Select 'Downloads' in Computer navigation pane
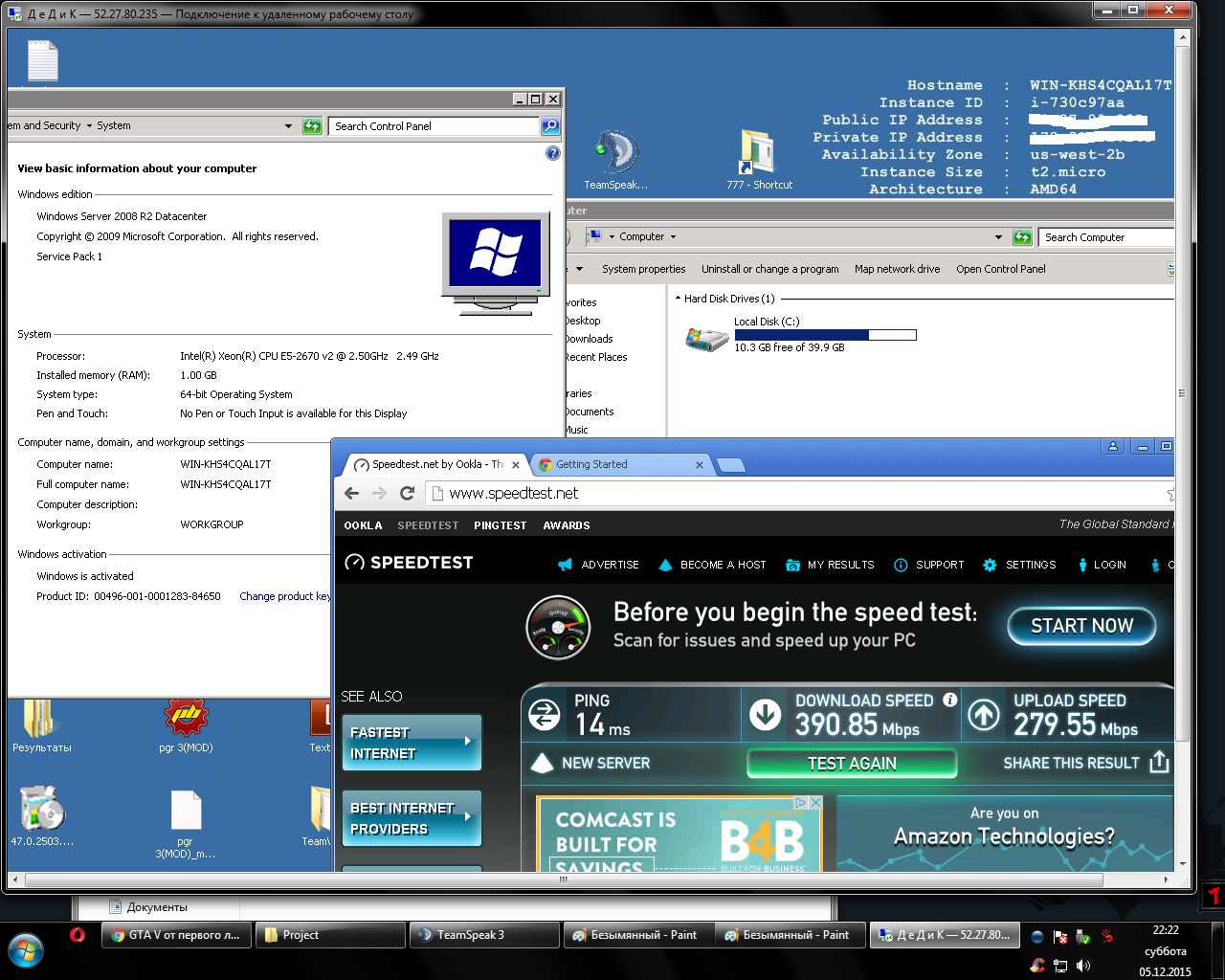The image size is (1225, 980). pos(589,339)
